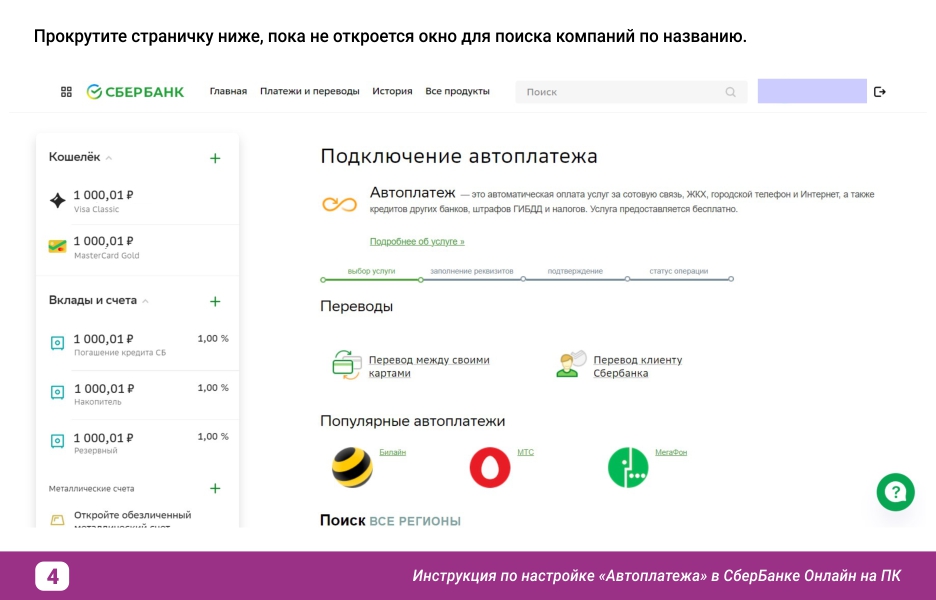This screenshot has height=600, width=936.
Task: Click the Поиск search field
Action: tap(631, 92)
